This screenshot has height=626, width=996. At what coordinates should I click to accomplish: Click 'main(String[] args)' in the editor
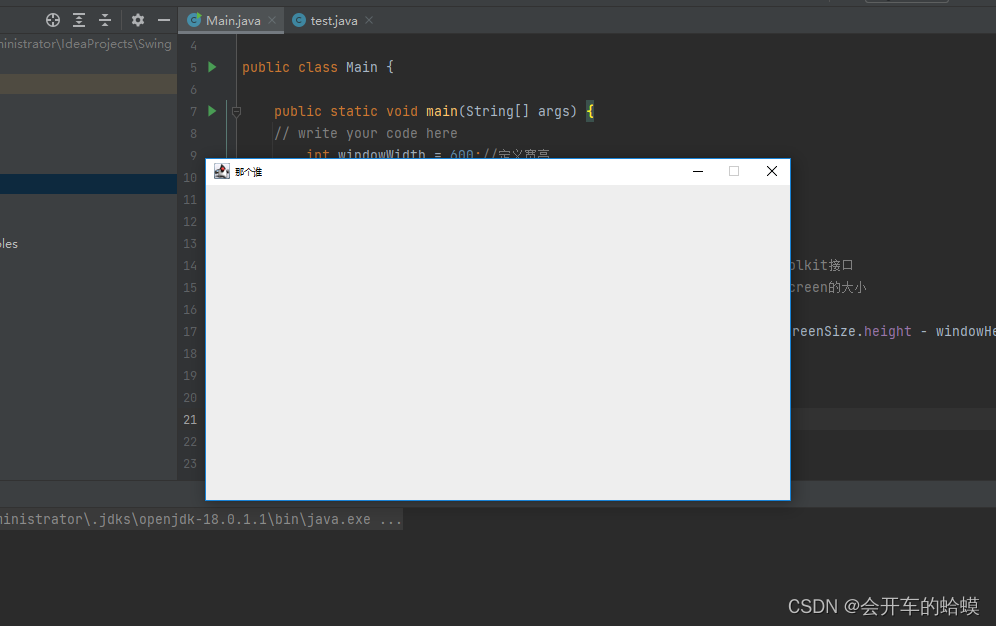[501, 111]
